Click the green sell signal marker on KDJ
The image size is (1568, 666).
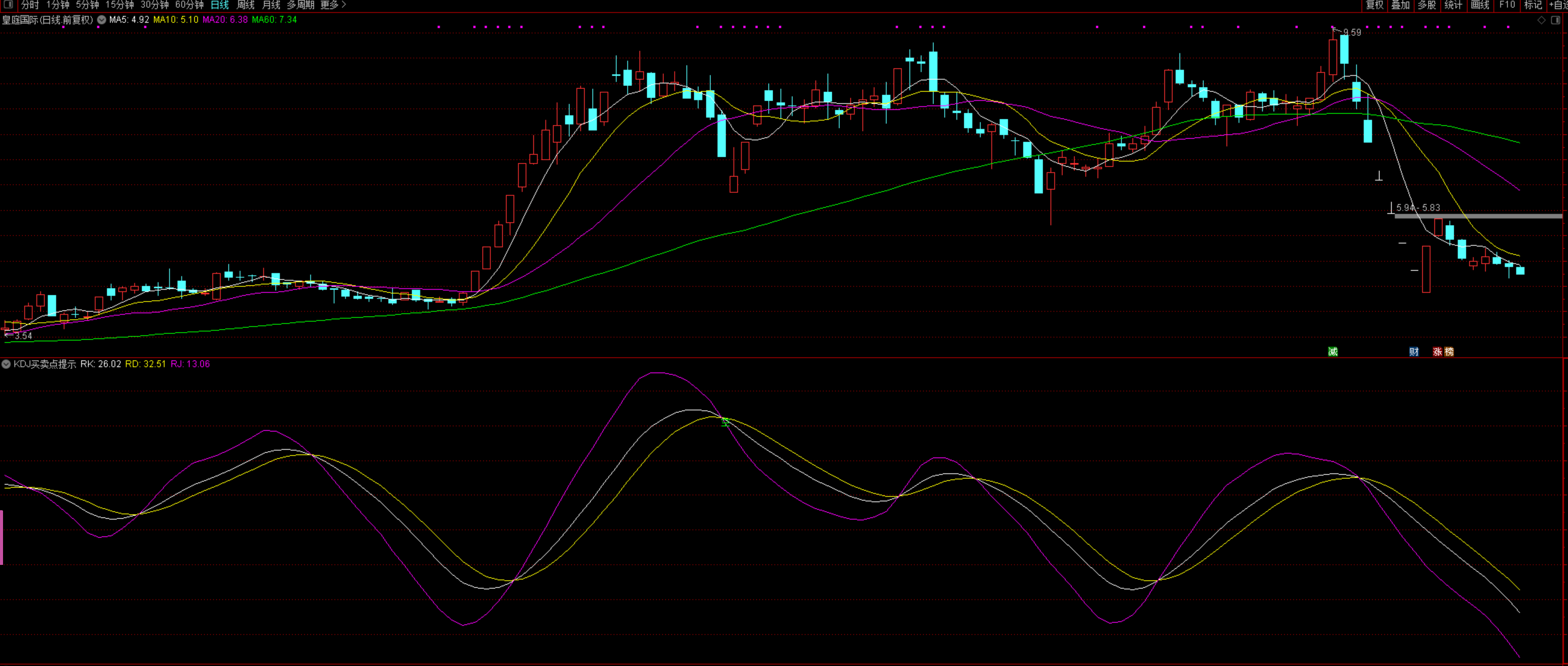[726, 421]
